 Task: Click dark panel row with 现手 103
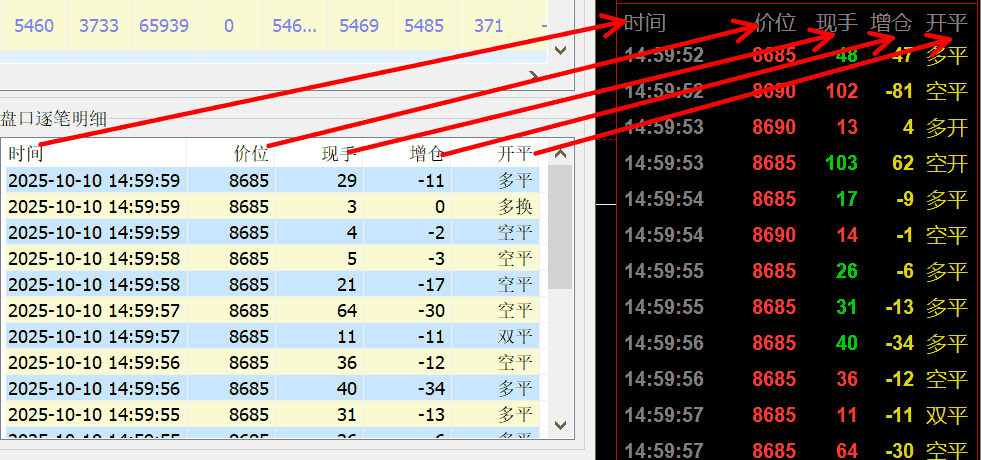click(x=795, y=163)
